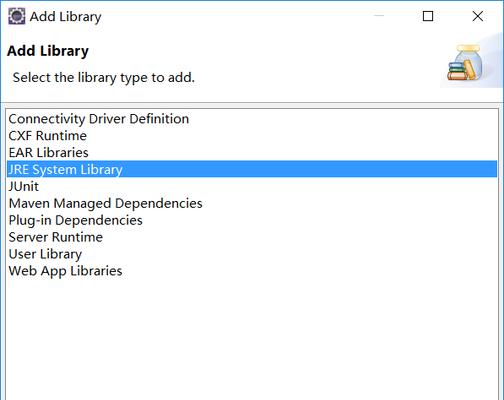Screen dimensions: 504x400
Task: Click the 'Select the library type to add' message
Action: click(x=104, y=78)
